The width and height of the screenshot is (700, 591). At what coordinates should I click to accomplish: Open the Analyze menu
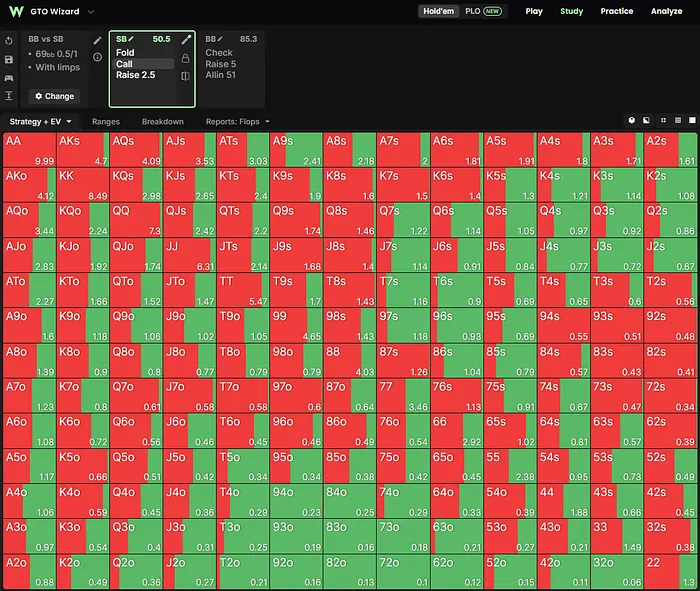coord(666,11)
